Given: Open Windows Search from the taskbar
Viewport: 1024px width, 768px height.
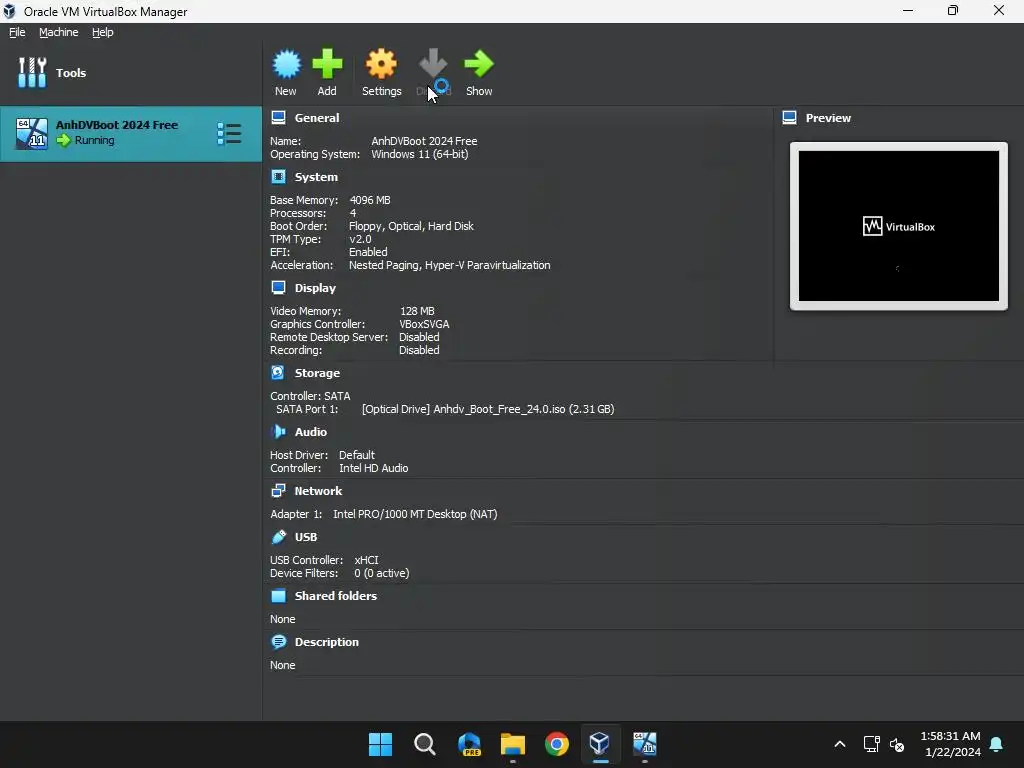Looking at the screenshot, I should tap(424, 744).
